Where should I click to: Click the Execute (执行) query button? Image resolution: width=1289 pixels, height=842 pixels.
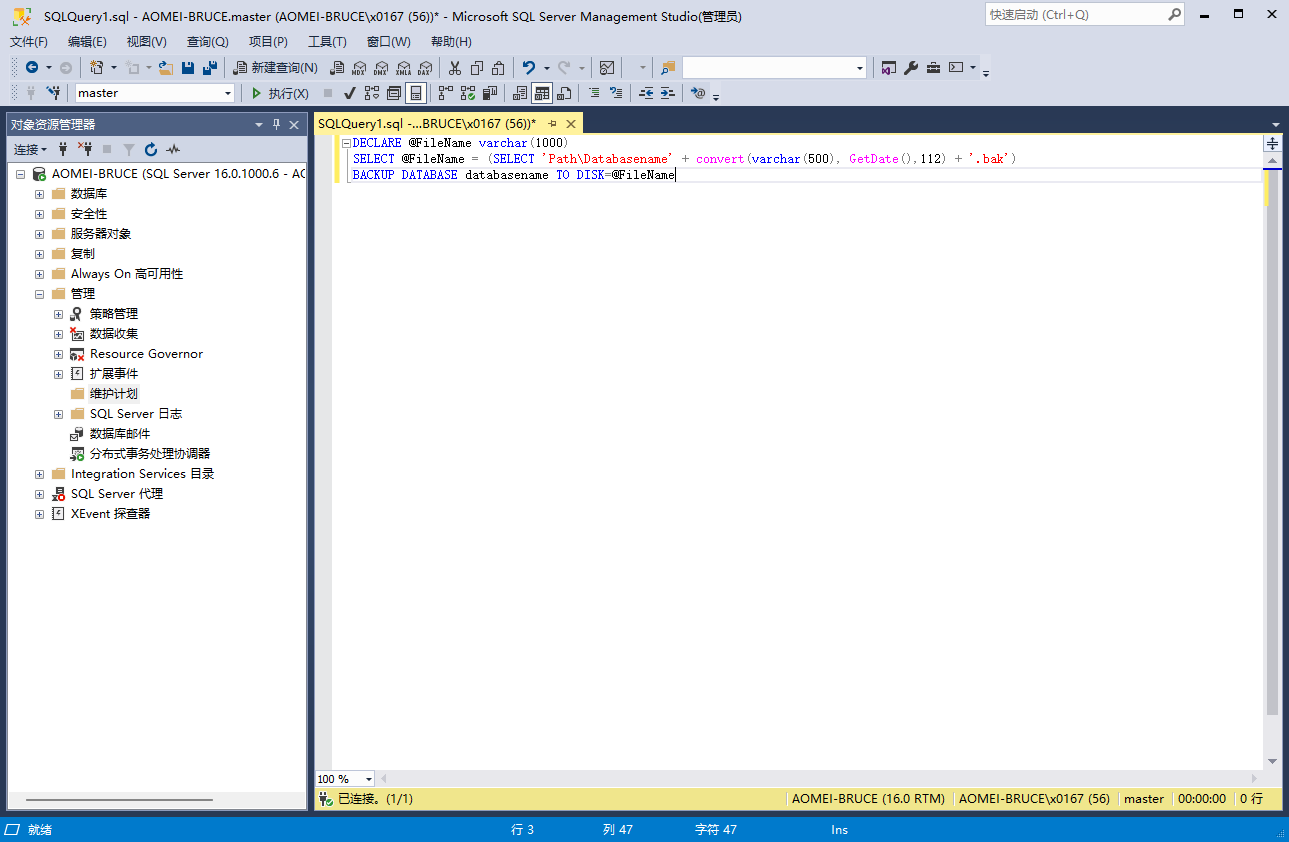pos(279,93)
